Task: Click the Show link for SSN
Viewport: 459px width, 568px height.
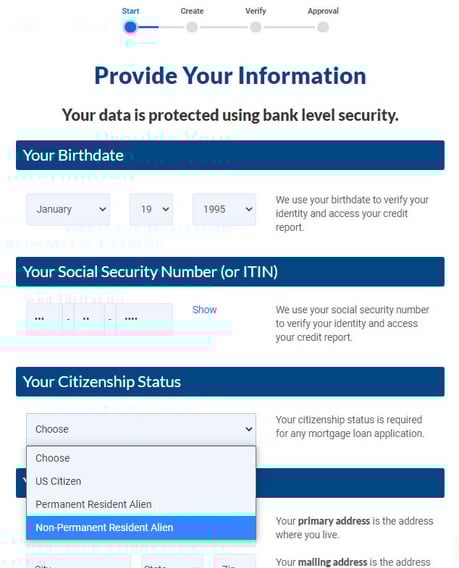Action: [x=204, y=310]
